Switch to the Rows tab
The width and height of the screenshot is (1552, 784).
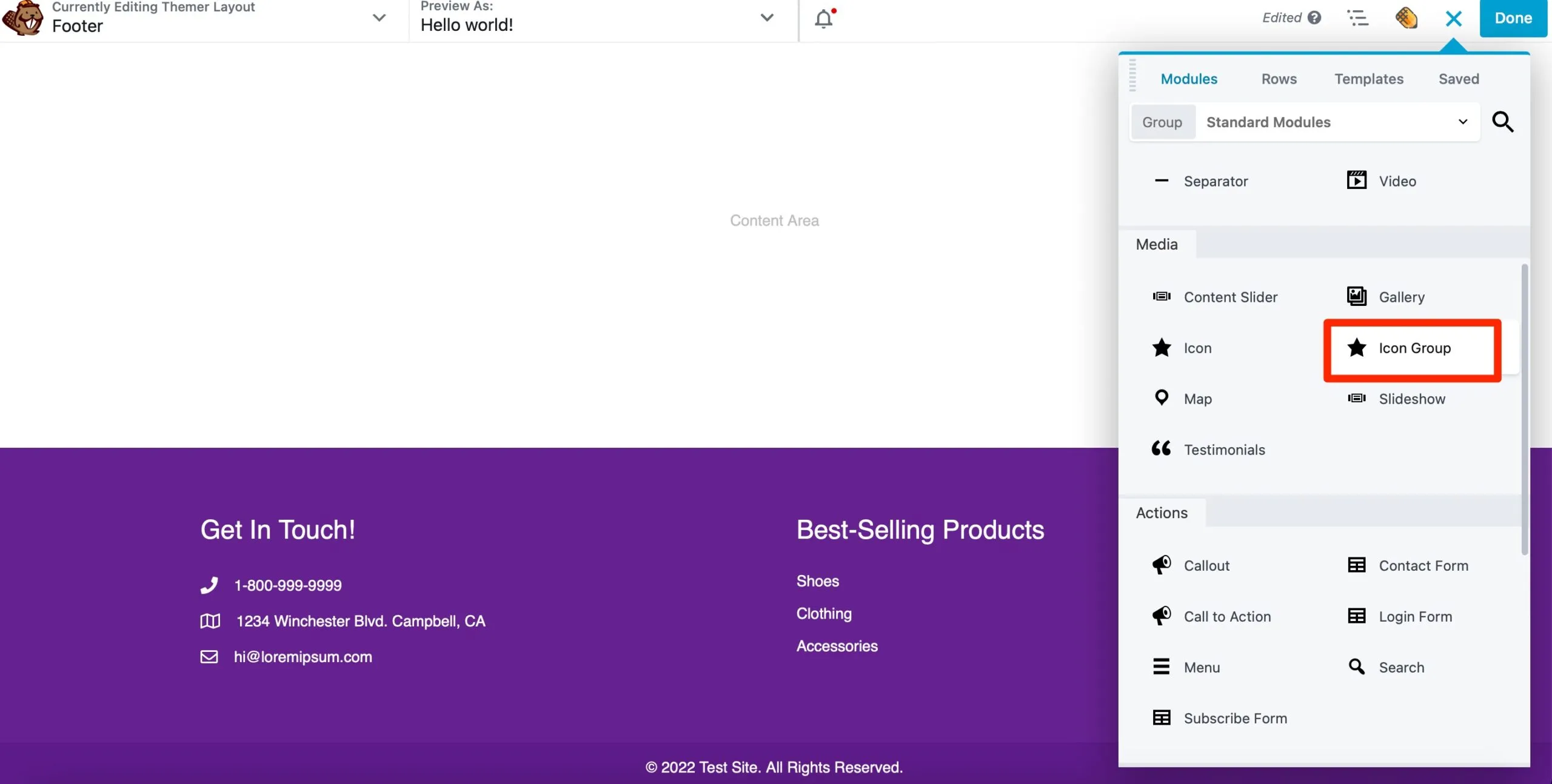point(1279,79)
